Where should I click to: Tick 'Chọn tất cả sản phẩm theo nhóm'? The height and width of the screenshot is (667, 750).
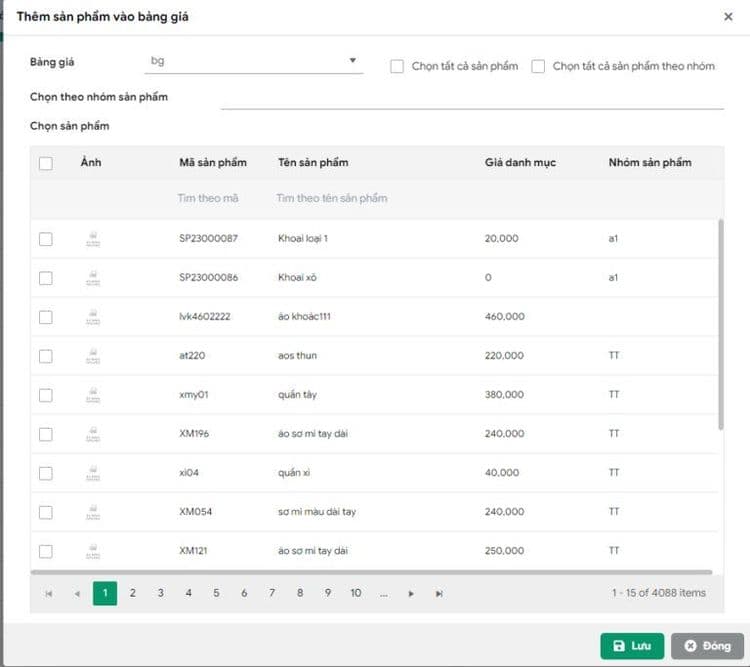coord(538,66)
